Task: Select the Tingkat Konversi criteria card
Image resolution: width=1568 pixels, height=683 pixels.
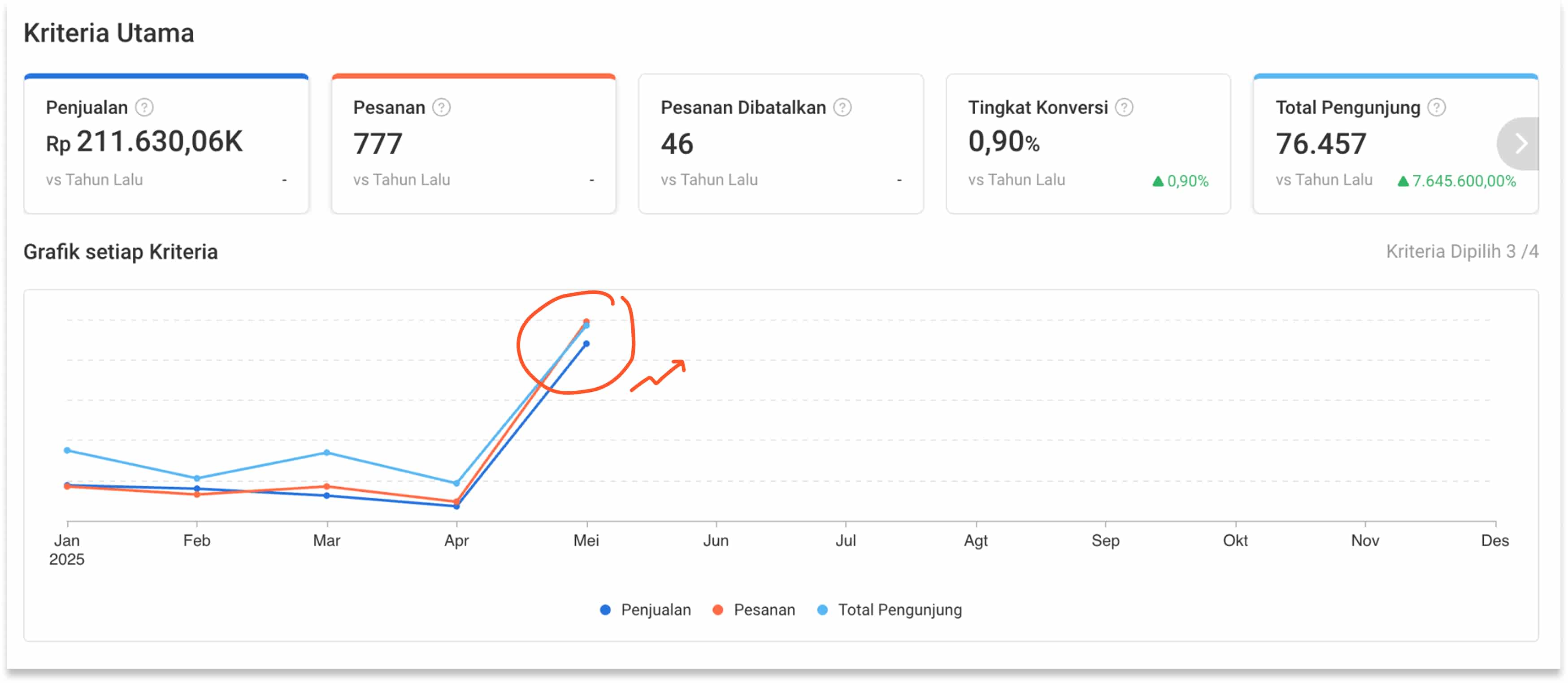Action: pos(1088,144)
